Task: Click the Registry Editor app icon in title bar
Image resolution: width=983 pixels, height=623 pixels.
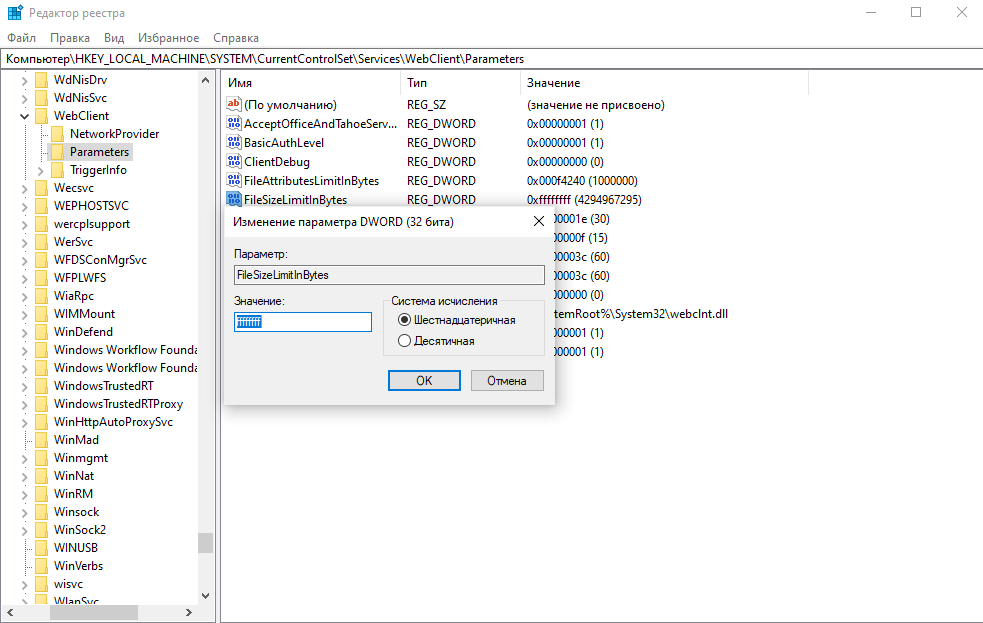Action: click(x=15, y=13)
